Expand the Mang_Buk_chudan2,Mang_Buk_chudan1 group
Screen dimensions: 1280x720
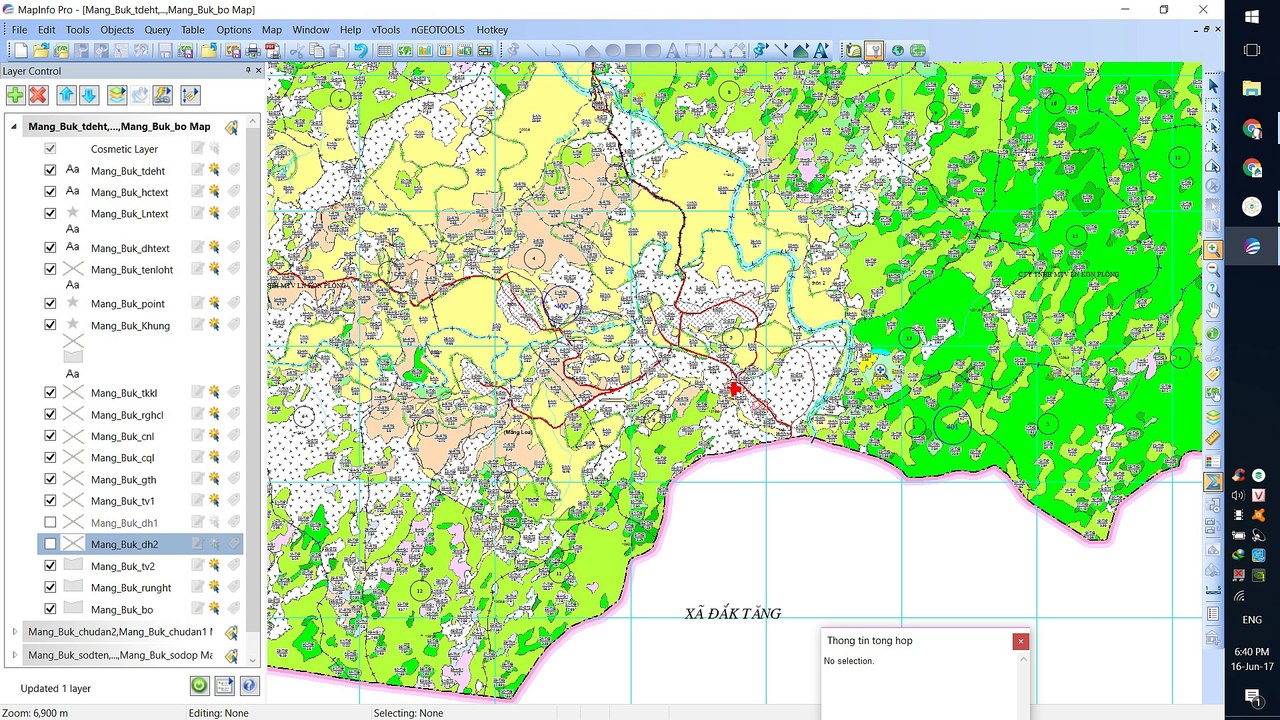(14, 632)
